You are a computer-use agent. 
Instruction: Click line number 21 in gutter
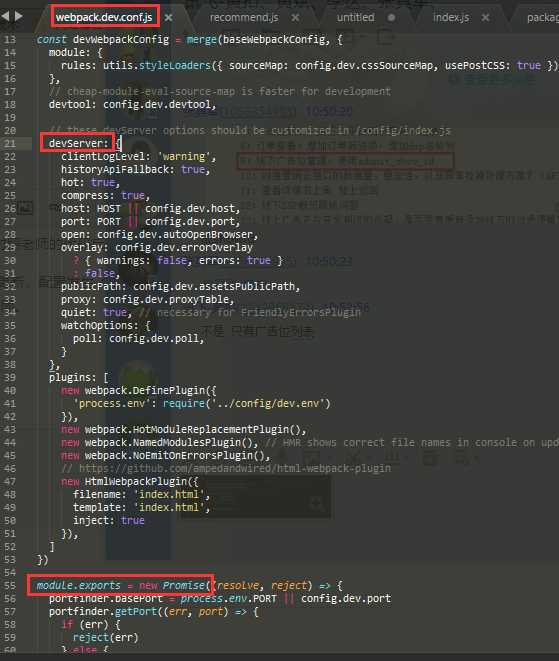(x=9, y=143)
